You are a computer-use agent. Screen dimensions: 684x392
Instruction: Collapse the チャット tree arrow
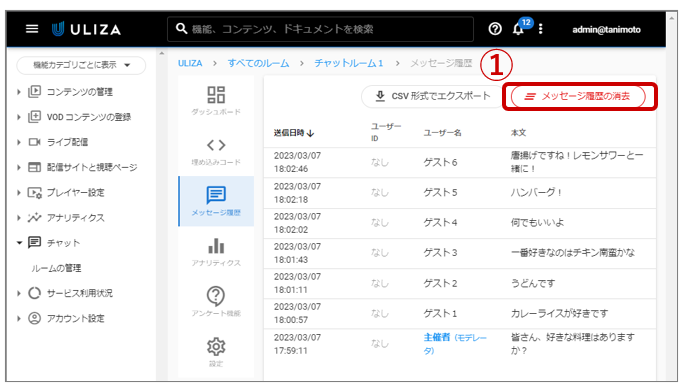pos(19,243)
